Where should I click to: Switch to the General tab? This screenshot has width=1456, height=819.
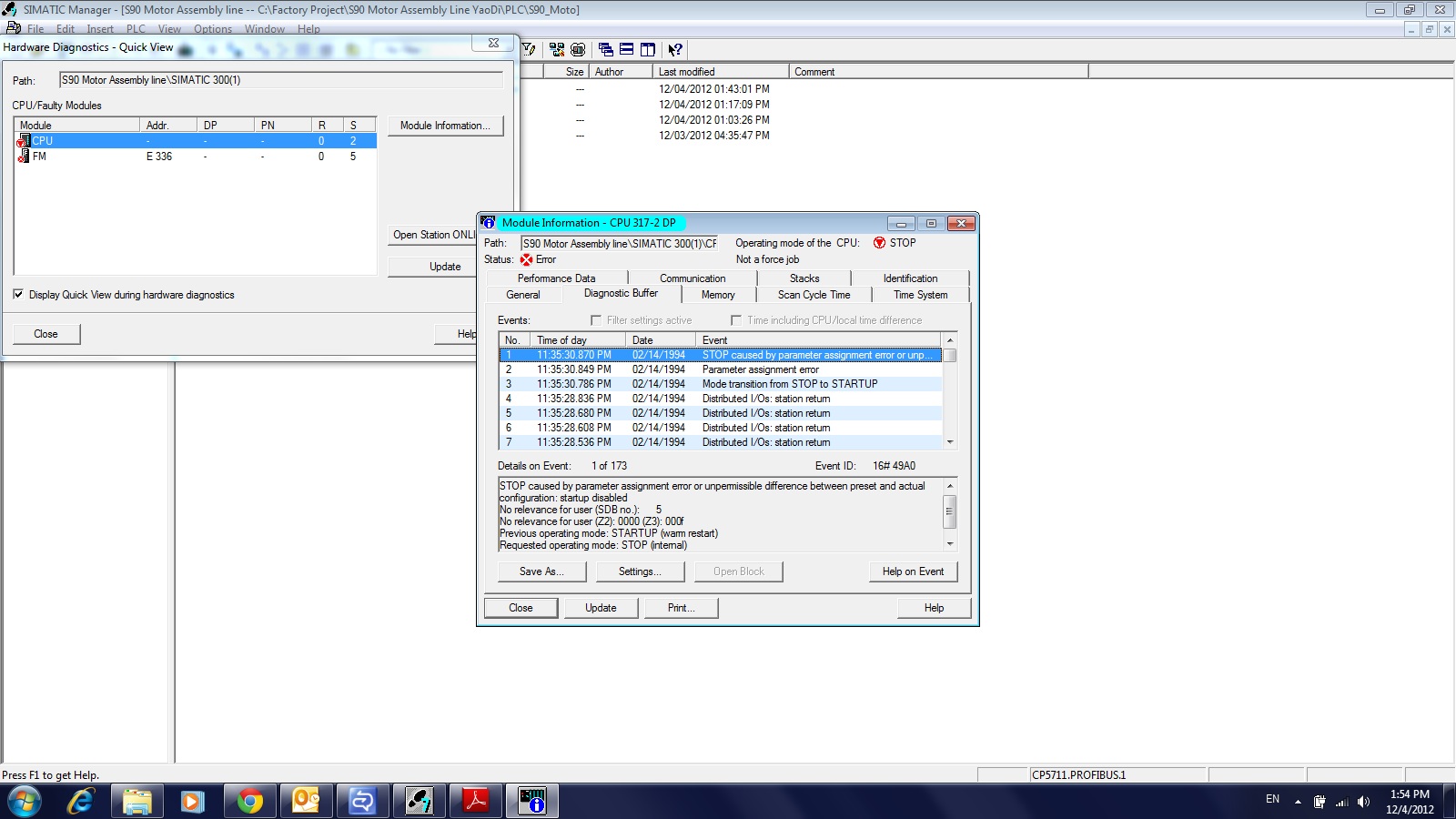tap(523, 295)
